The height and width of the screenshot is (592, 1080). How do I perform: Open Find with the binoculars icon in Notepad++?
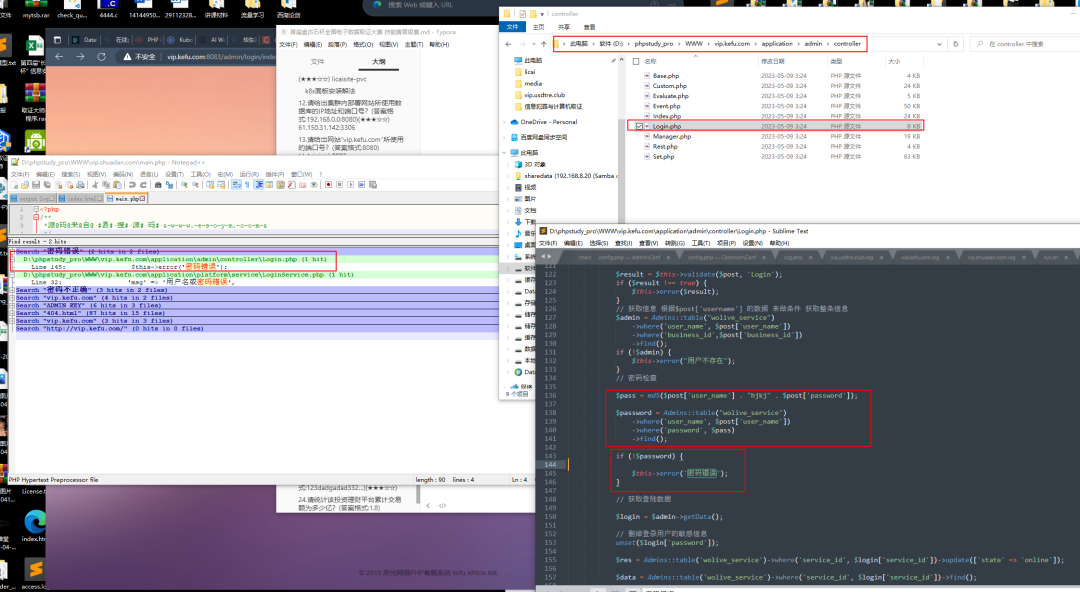(158, 185)
